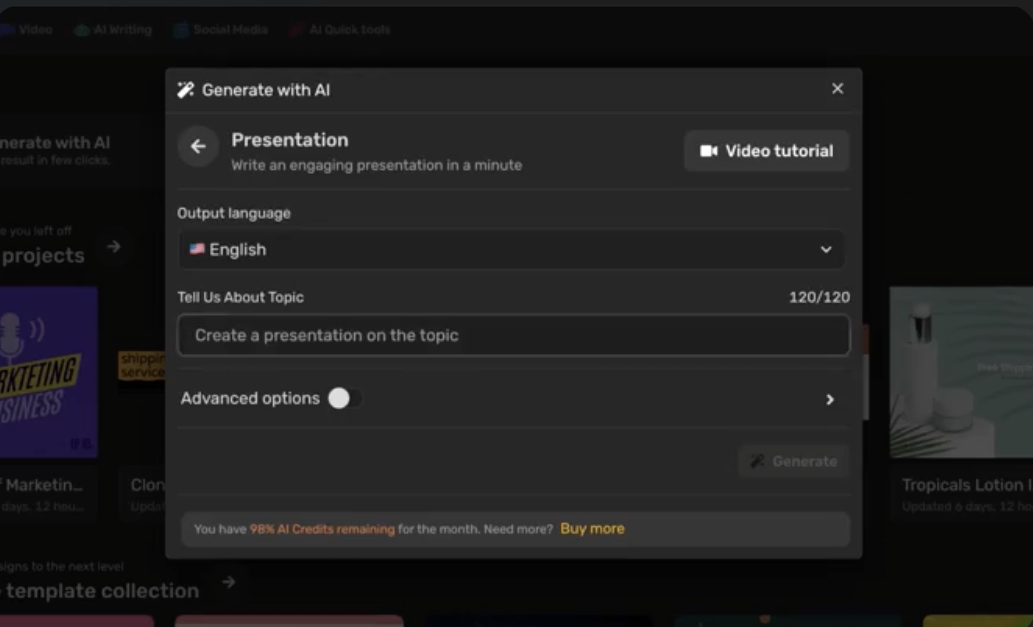Toggle the Advanced options slider off
The width and height of the screenshot is (1033, 627).
point(345,398)
